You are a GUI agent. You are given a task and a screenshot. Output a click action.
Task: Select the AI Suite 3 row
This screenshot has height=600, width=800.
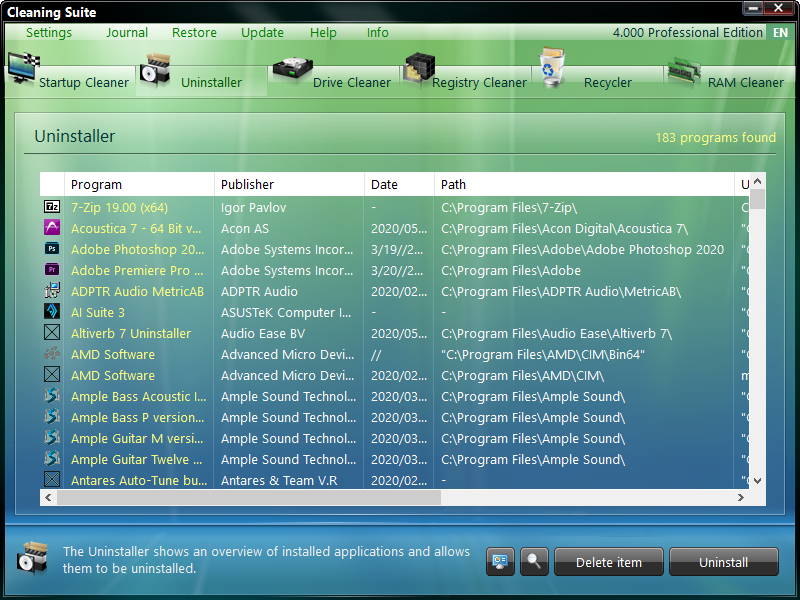(x=394, y=312)
